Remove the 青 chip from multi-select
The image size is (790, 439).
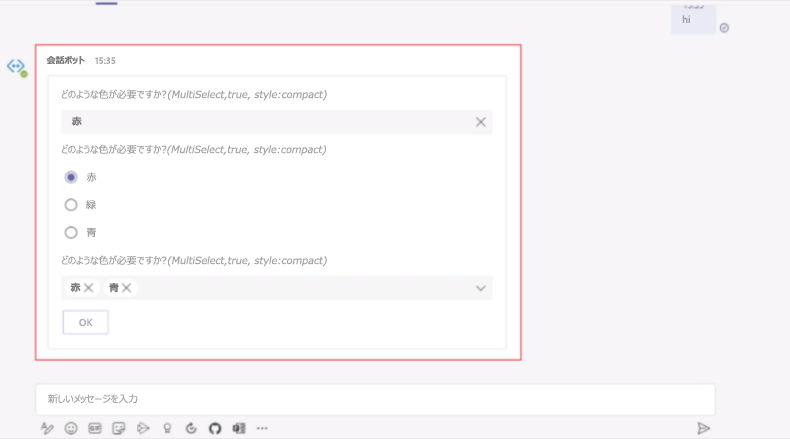pos(126,288)
